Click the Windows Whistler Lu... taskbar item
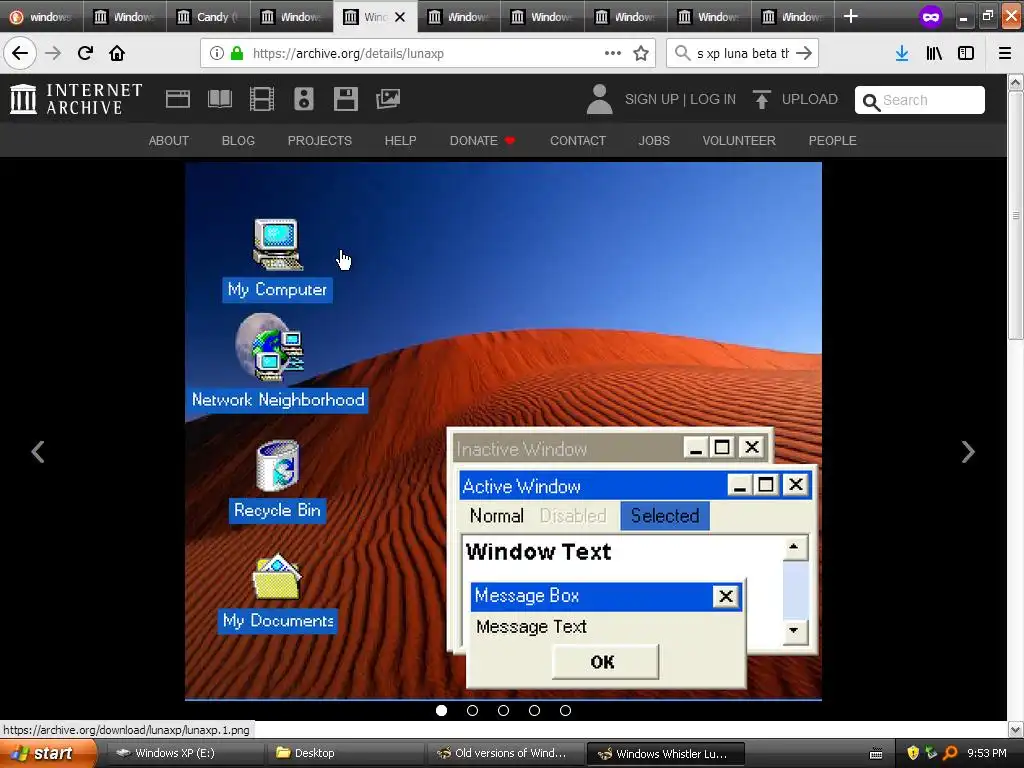The image size is (1024, 768). (x=665, y=754)
